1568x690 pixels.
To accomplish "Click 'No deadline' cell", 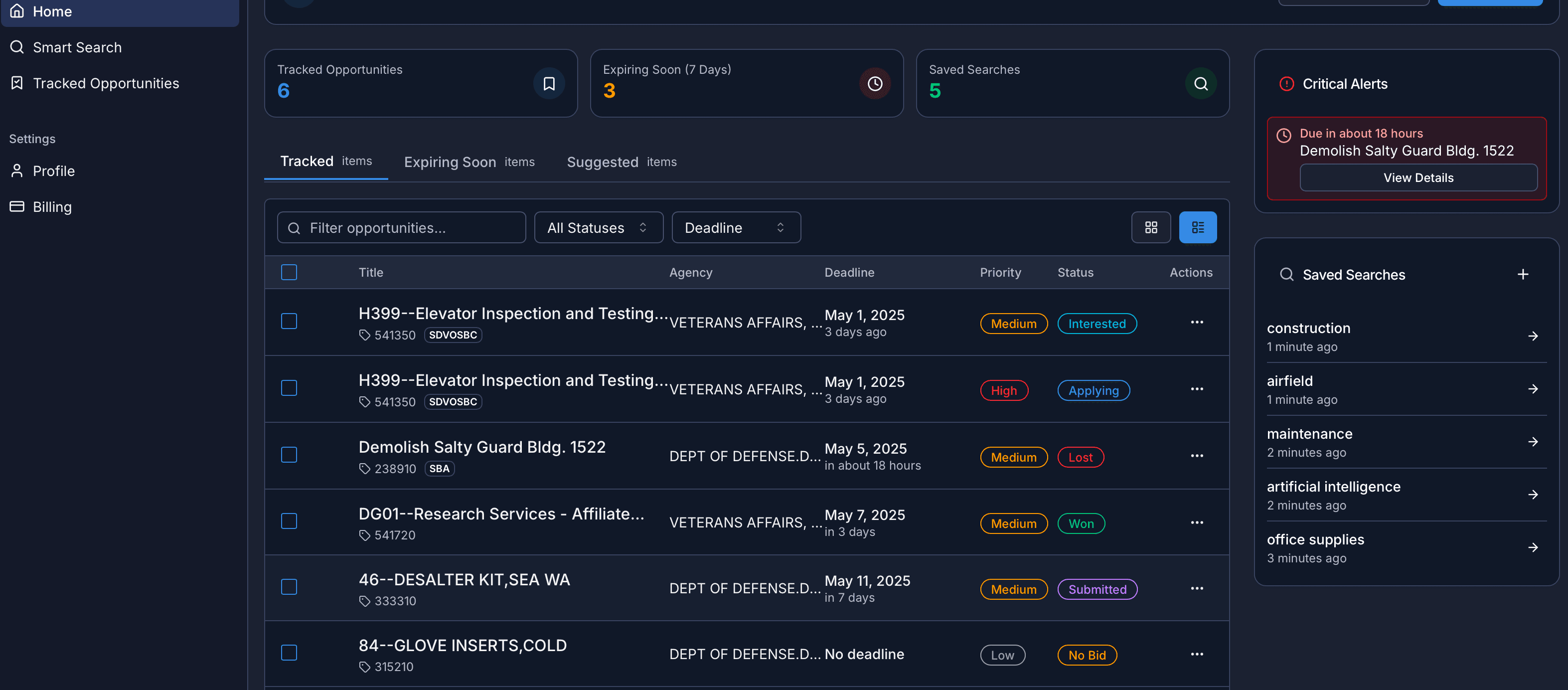I will (864, 655).
